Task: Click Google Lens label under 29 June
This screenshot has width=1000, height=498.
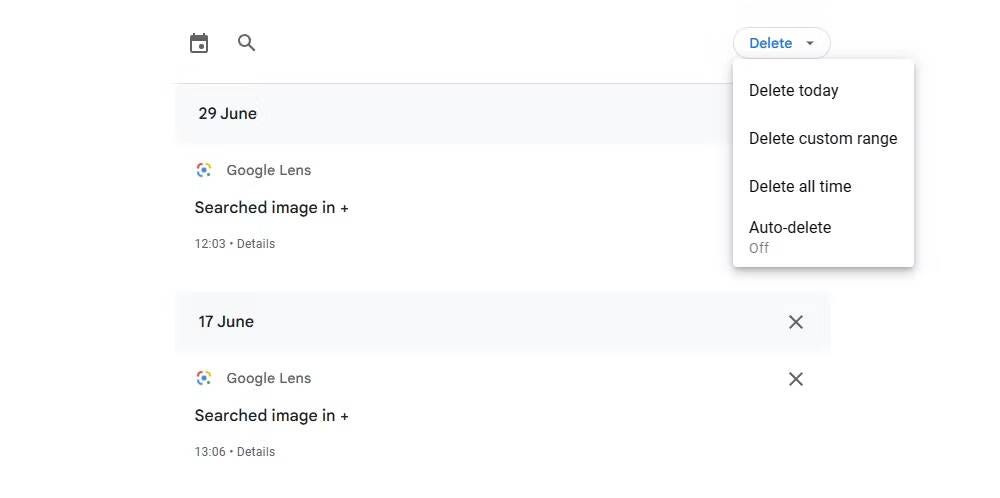Action: click(269, 170)
